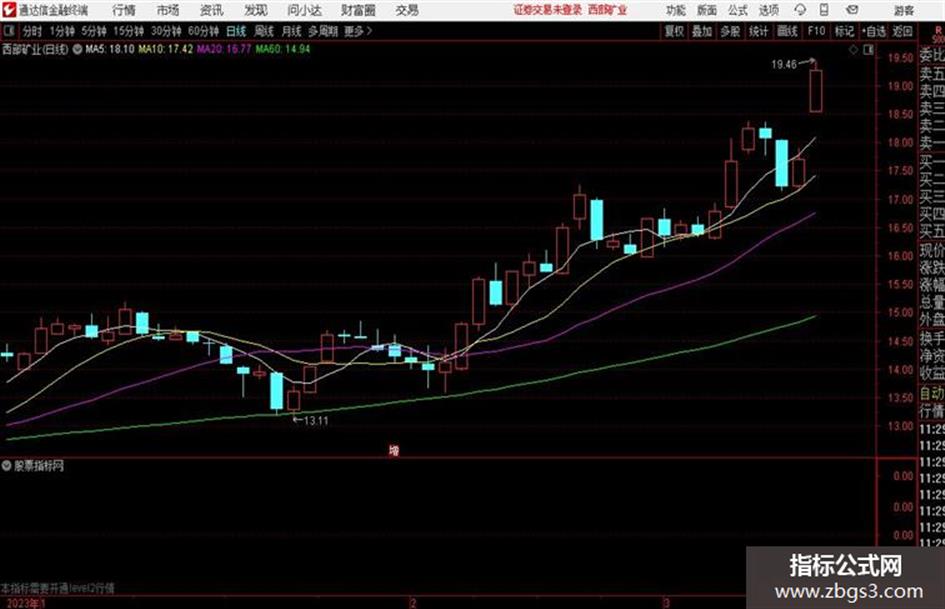This screenshot has width=945, height=609.
Task: Click the customer service headset icon
Action: [800, 10]
